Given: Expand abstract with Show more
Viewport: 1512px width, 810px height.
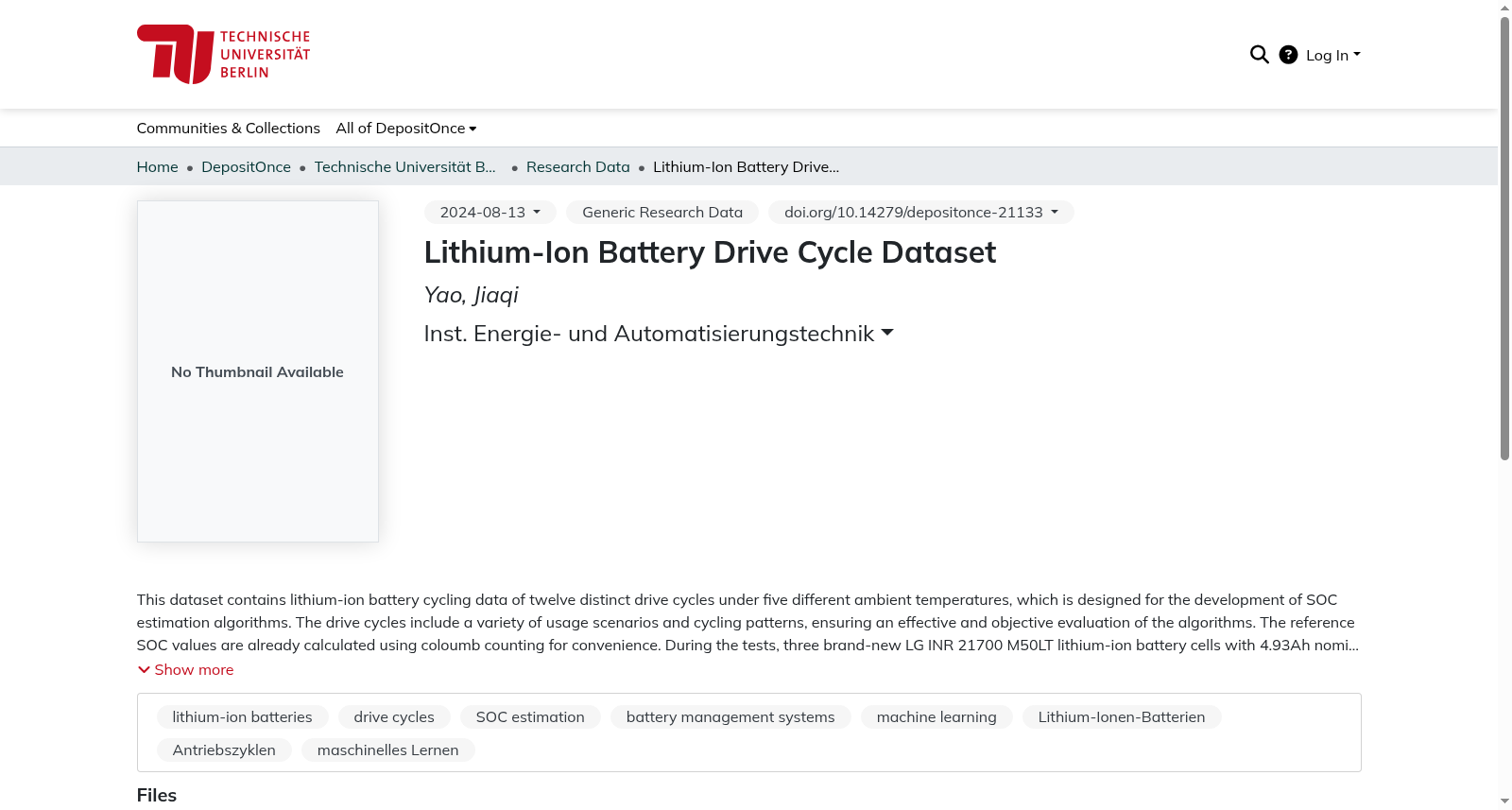Looking at the screenshot, I should tap(185, 670).
